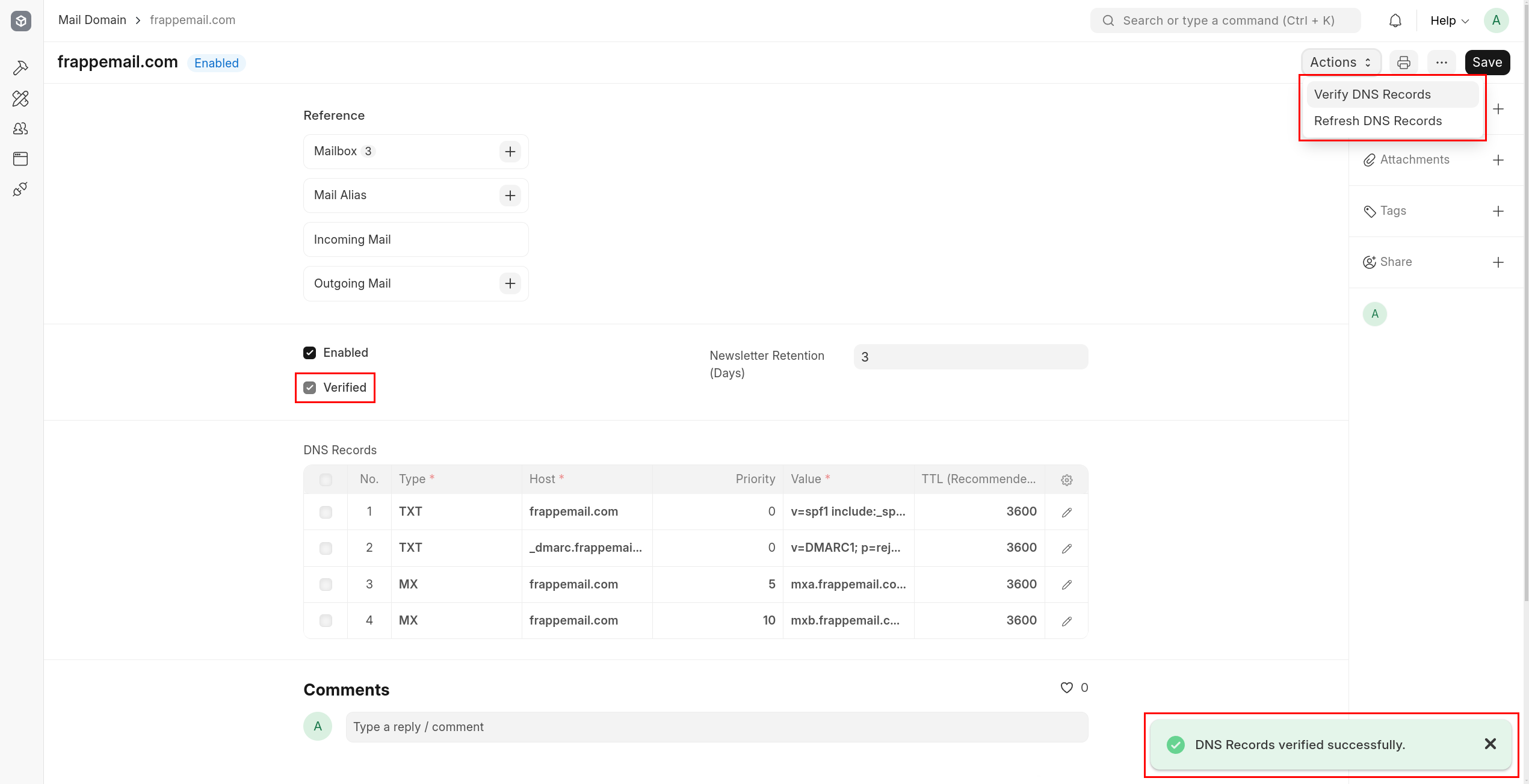Screen dimensions: 1529x784
Task: Click the print icon button
Action: click(1403, 63)
